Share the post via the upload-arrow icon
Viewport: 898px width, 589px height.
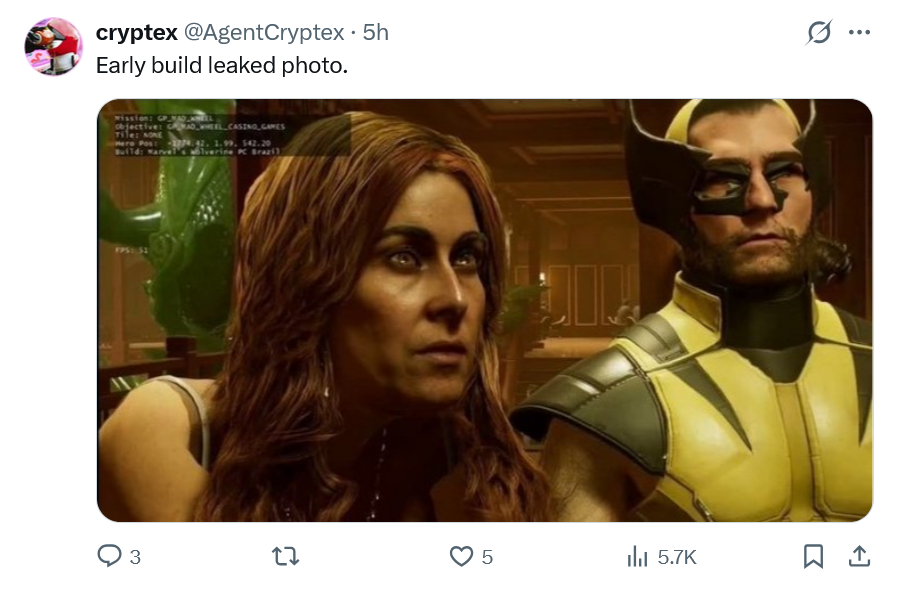pos(859,556)
